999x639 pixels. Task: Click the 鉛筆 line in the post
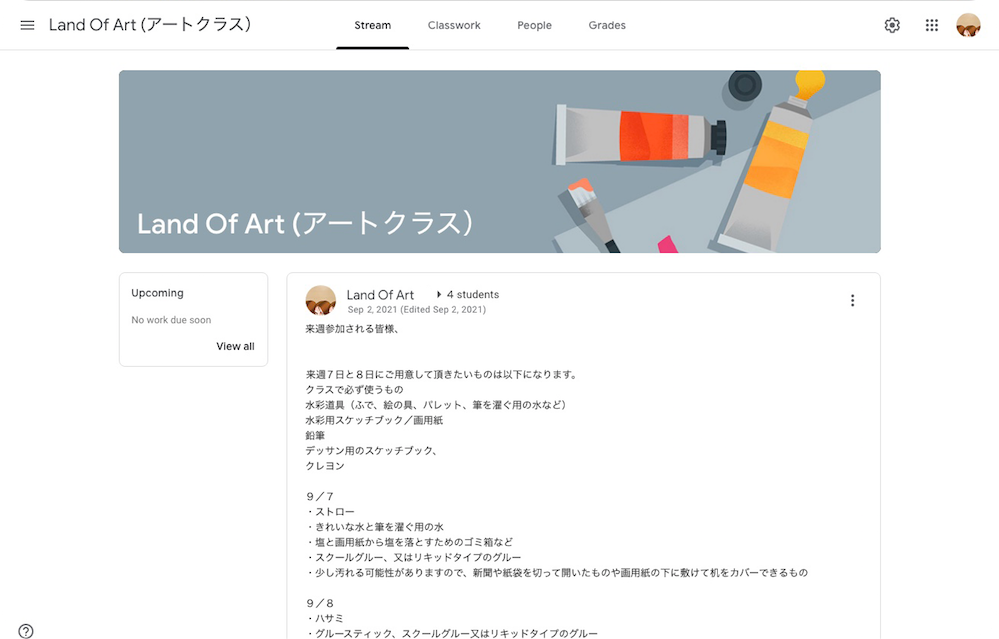[315, 435]
